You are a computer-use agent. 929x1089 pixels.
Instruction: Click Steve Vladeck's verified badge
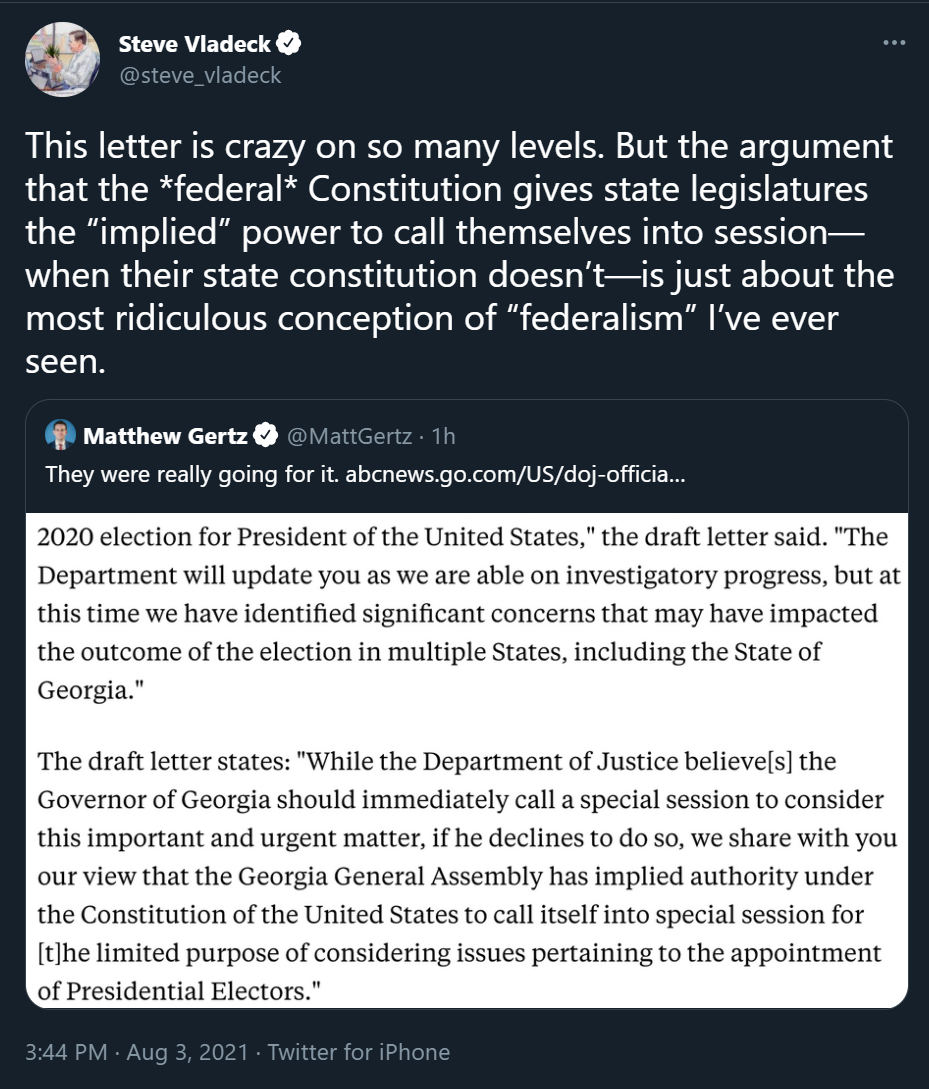[x=289, y=43]
